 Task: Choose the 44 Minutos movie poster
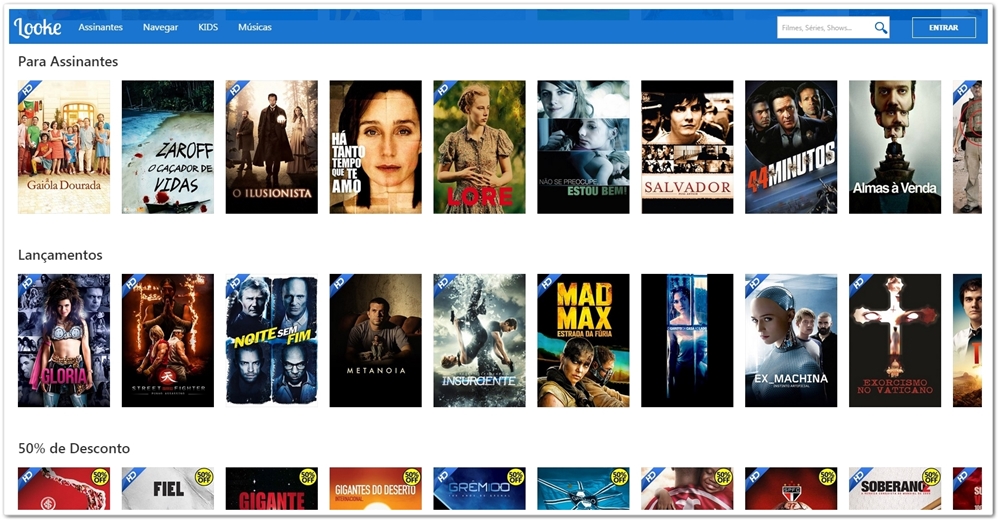click(791, 147)
